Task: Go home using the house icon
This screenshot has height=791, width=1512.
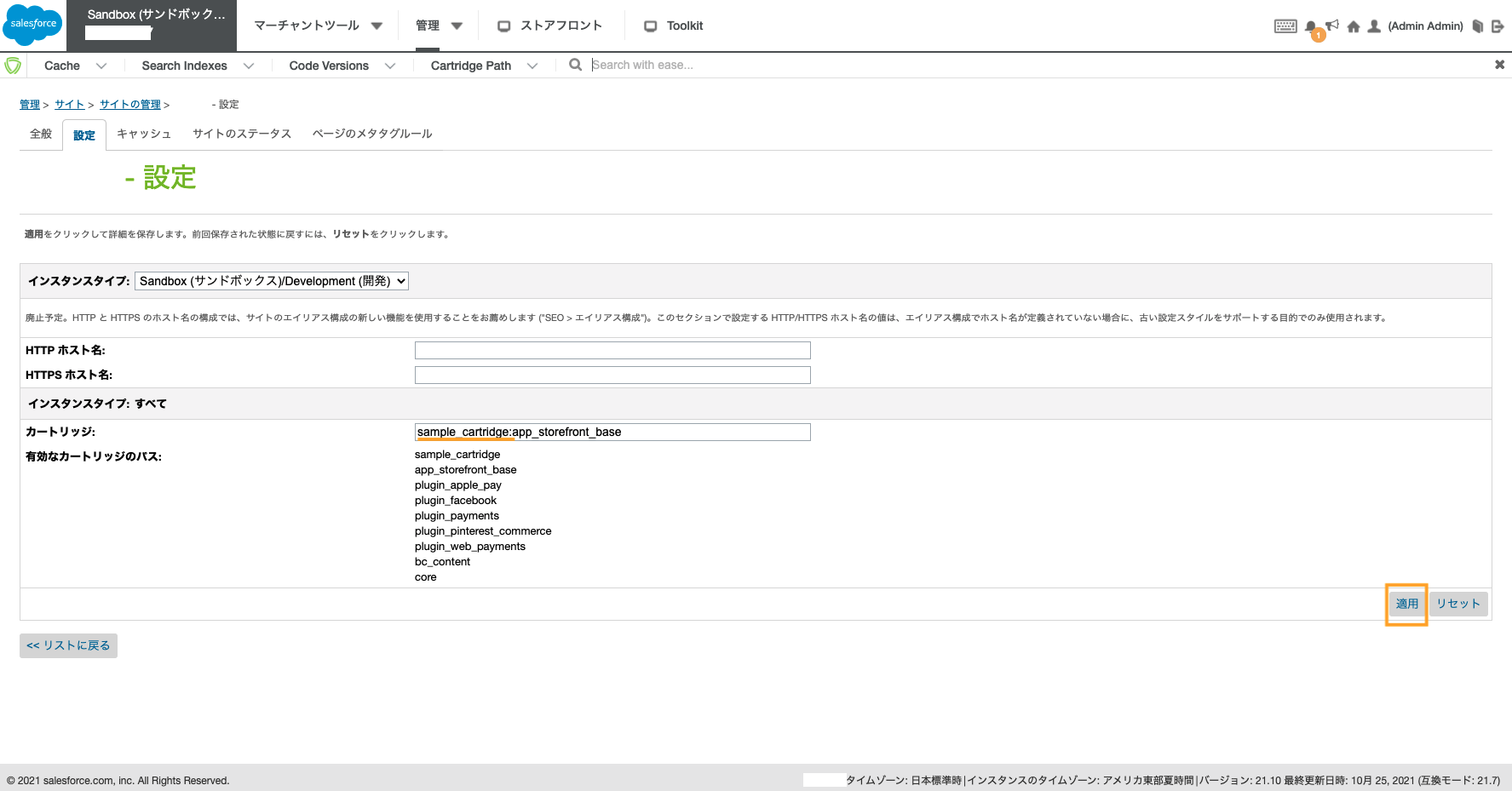Action: (1353, 26)
